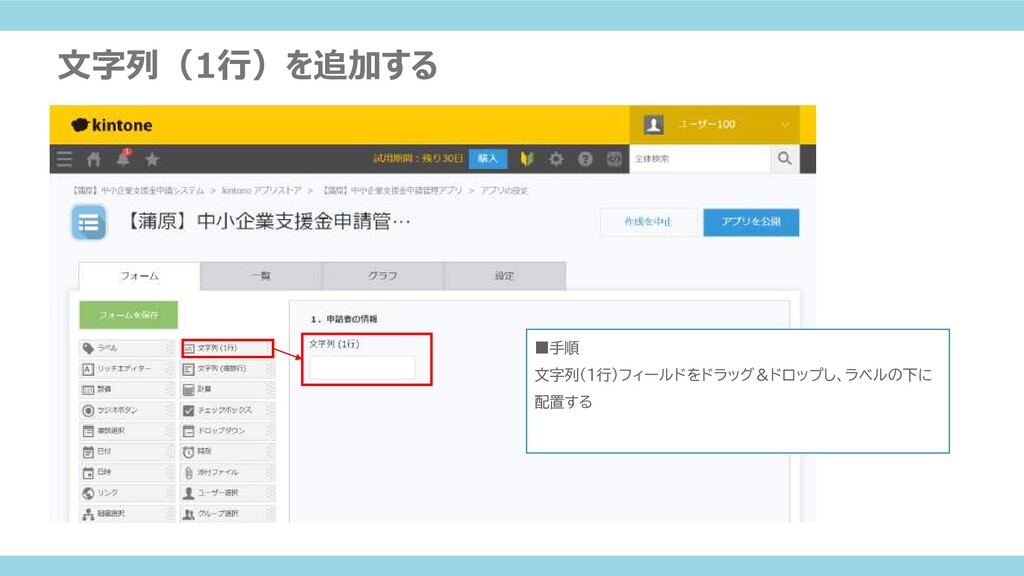This screenshot has height=576, width=1024.
Task: Select the 数値 number field type
Action: pos(127,390)
